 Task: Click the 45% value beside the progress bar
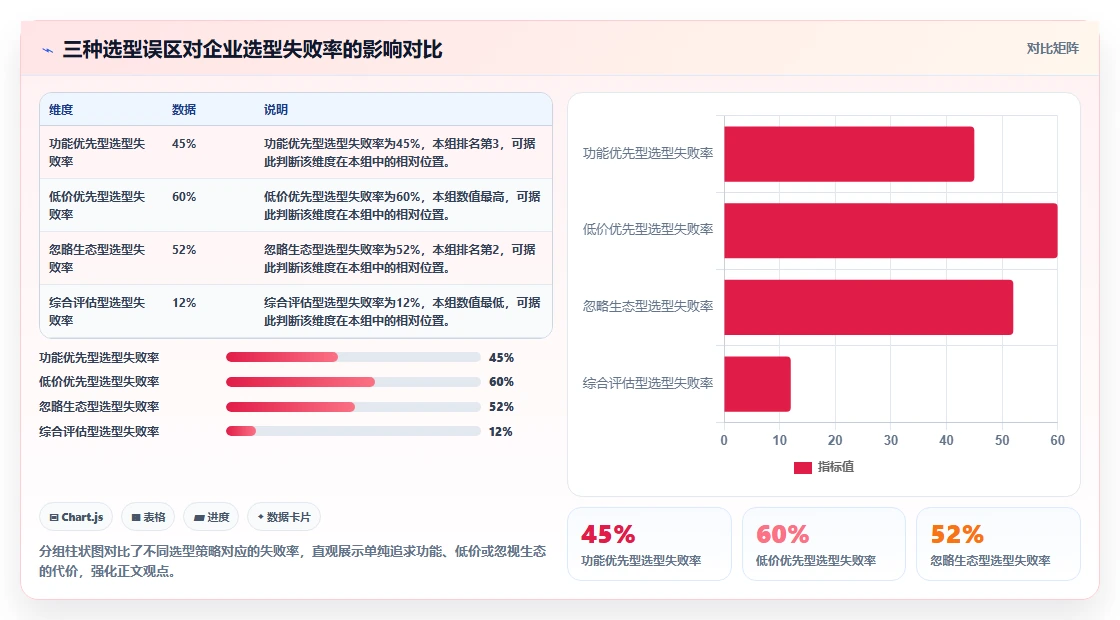501,358
